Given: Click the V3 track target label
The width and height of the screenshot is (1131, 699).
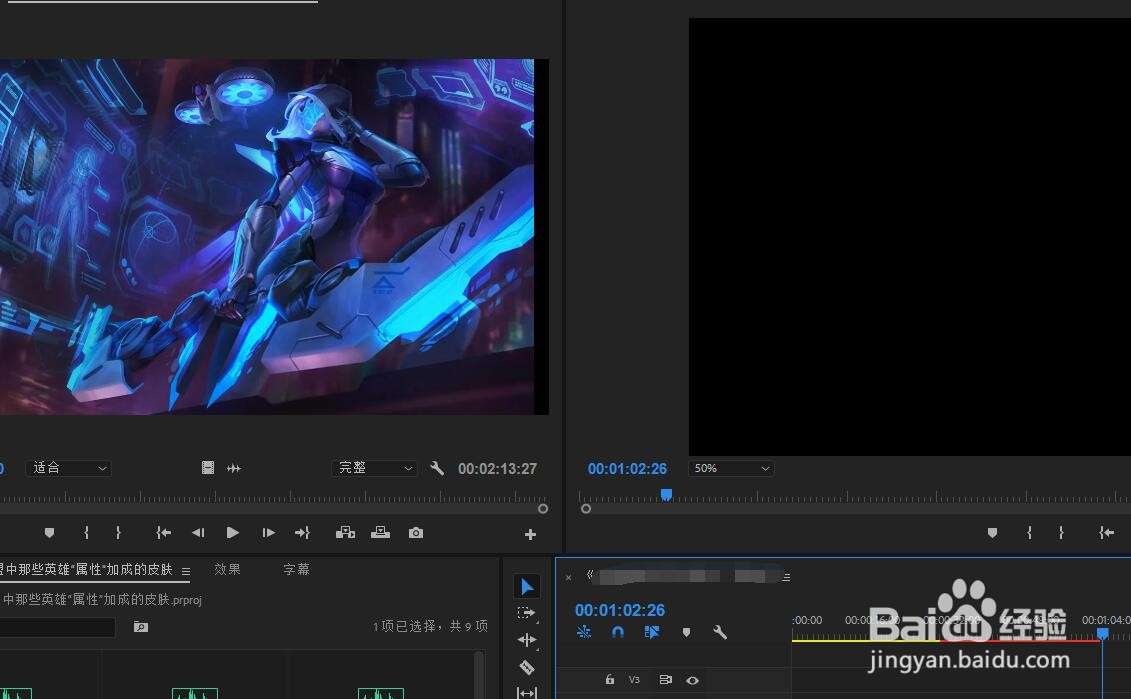Looking at the screenshot, I should [634, 680].
